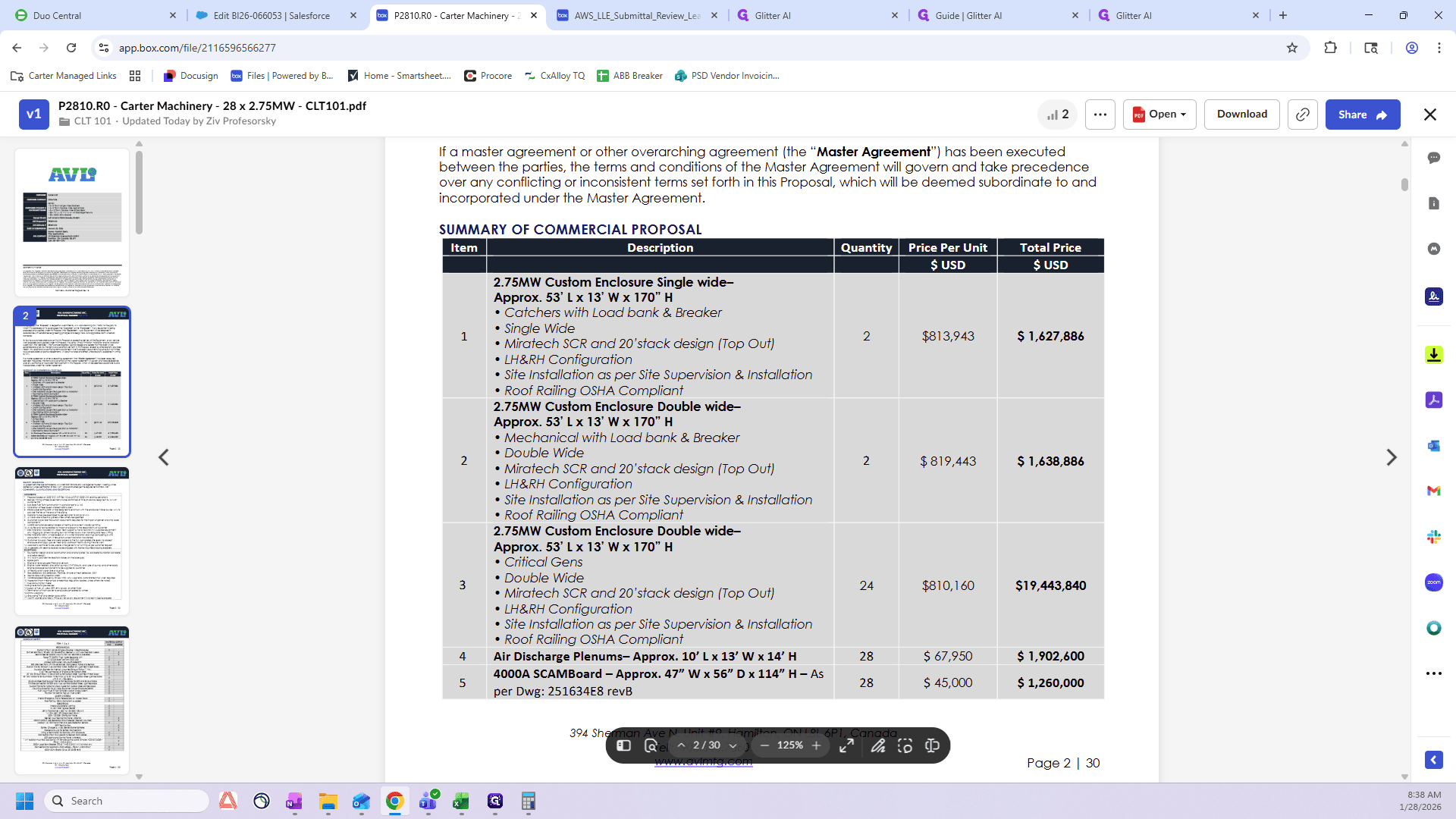Open the Zoom integration icon
Screen dimensions: 1456x819
(1433, 582)
